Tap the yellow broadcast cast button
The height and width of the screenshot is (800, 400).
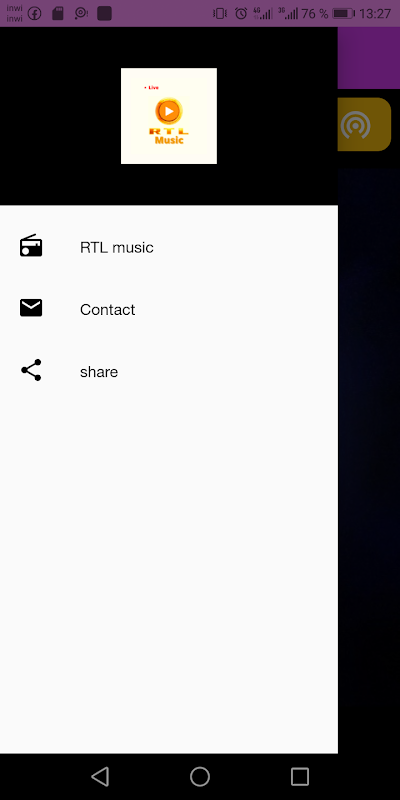[x=364, y=124]
